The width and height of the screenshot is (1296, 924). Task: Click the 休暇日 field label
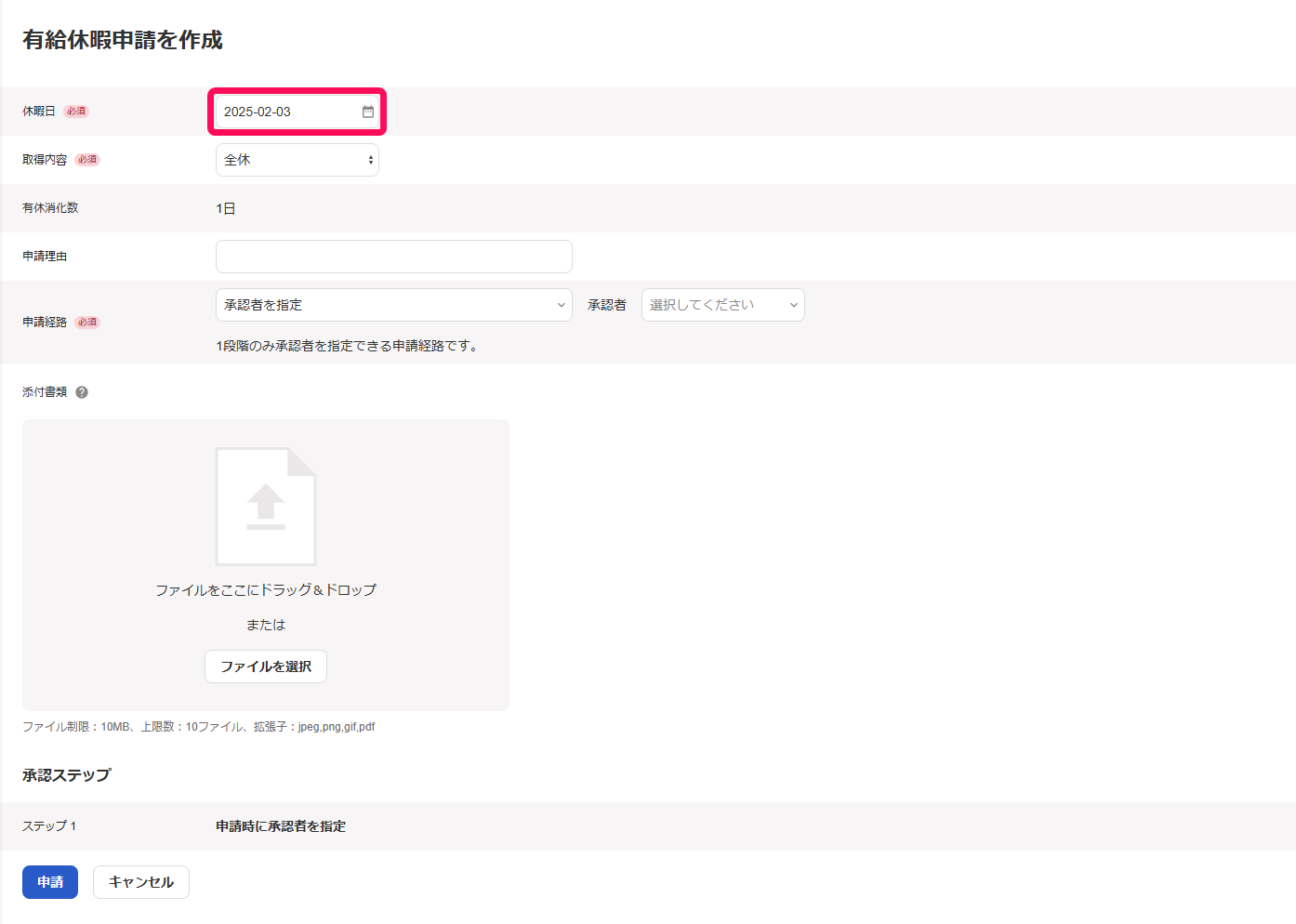point(39,112)
